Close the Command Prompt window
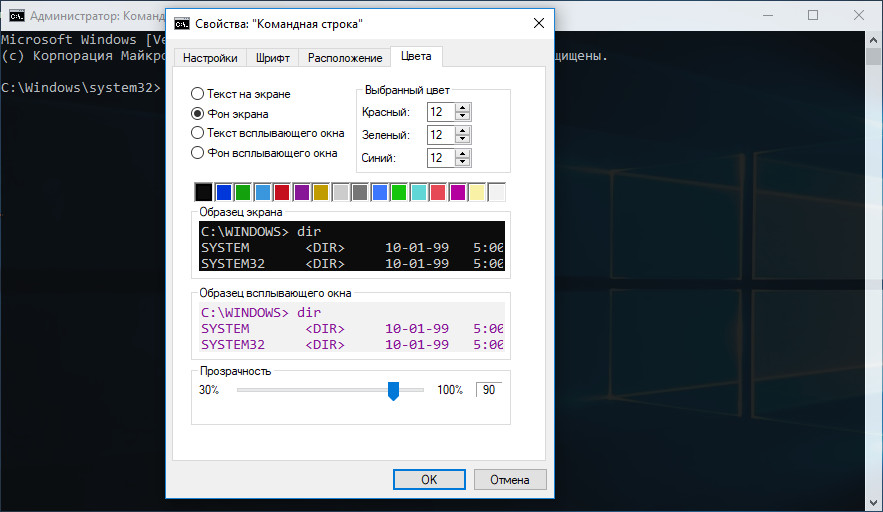Viewport: 883px width, 512px height. (859, 15)
